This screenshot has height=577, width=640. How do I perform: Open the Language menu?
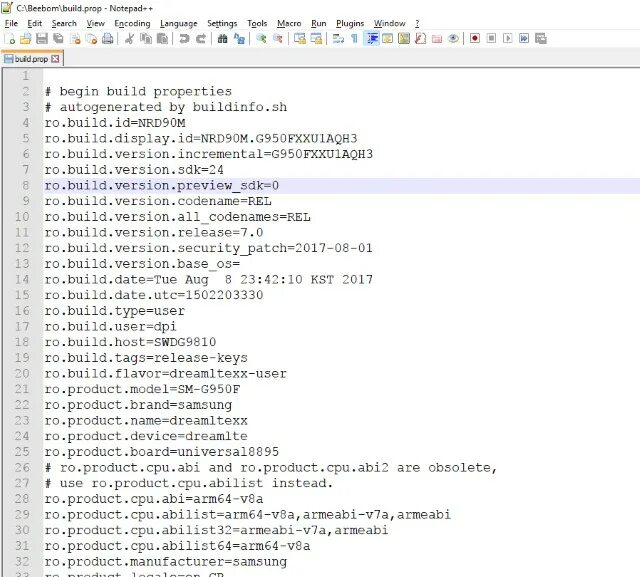point(178,24)
